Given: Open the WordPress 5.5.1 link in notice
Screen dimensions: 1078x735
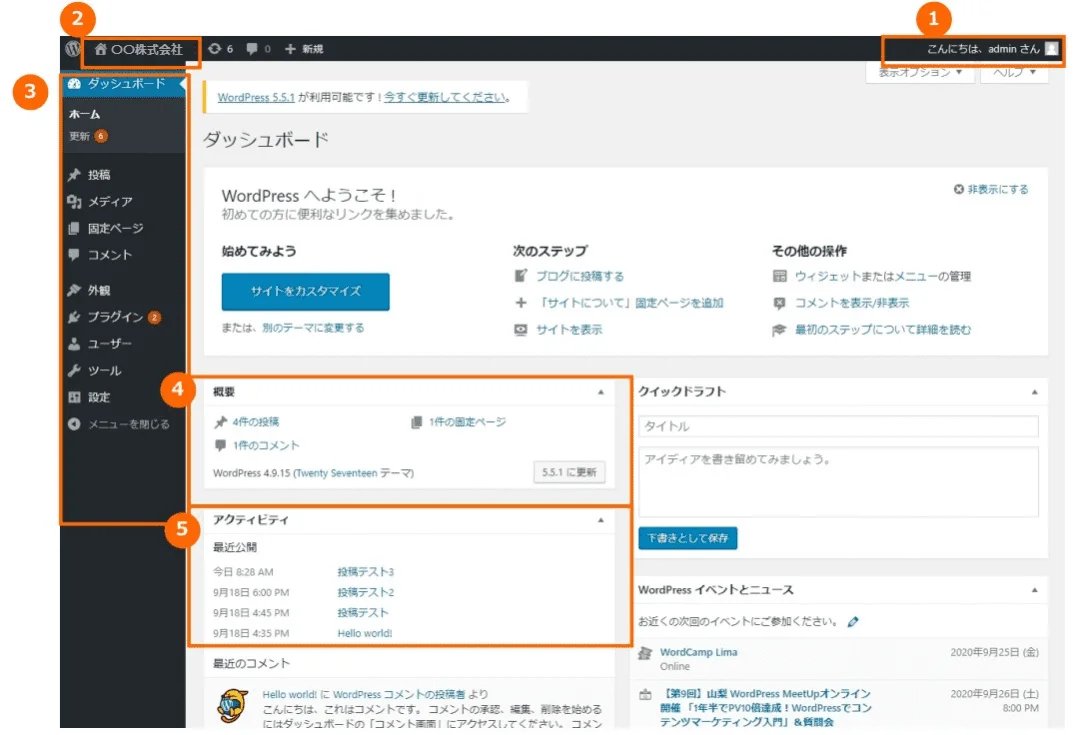Looking at the screenshot, I should coord(256,97).
